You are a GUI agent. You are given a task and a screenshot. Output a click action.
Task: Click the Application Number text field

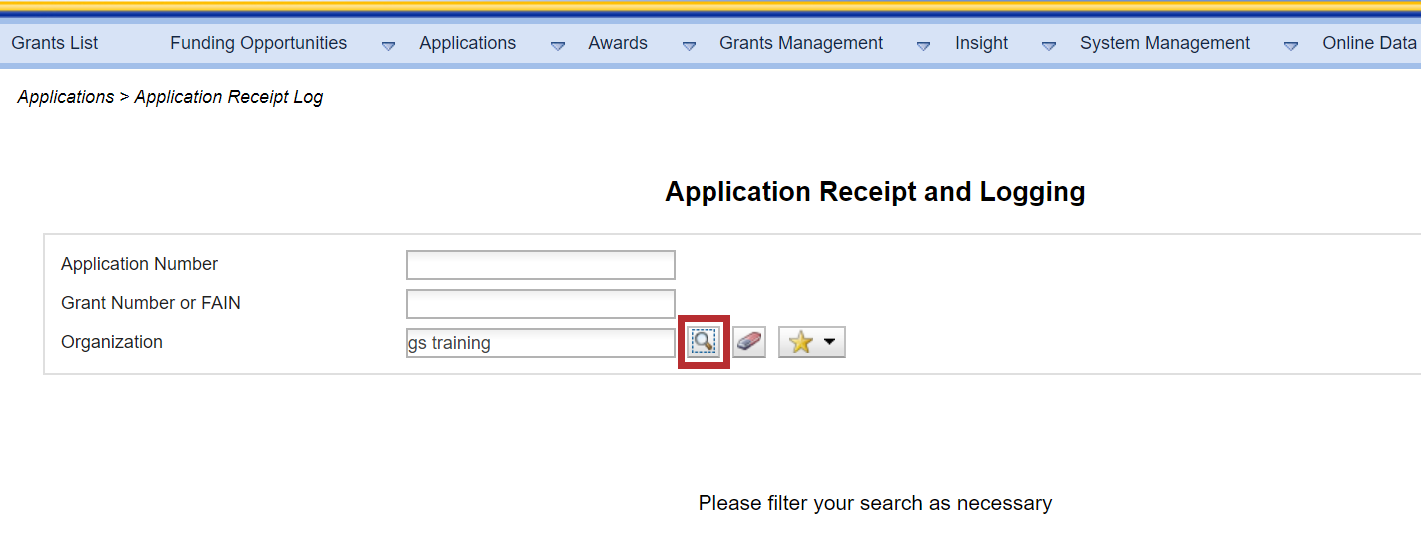(540, 265)
